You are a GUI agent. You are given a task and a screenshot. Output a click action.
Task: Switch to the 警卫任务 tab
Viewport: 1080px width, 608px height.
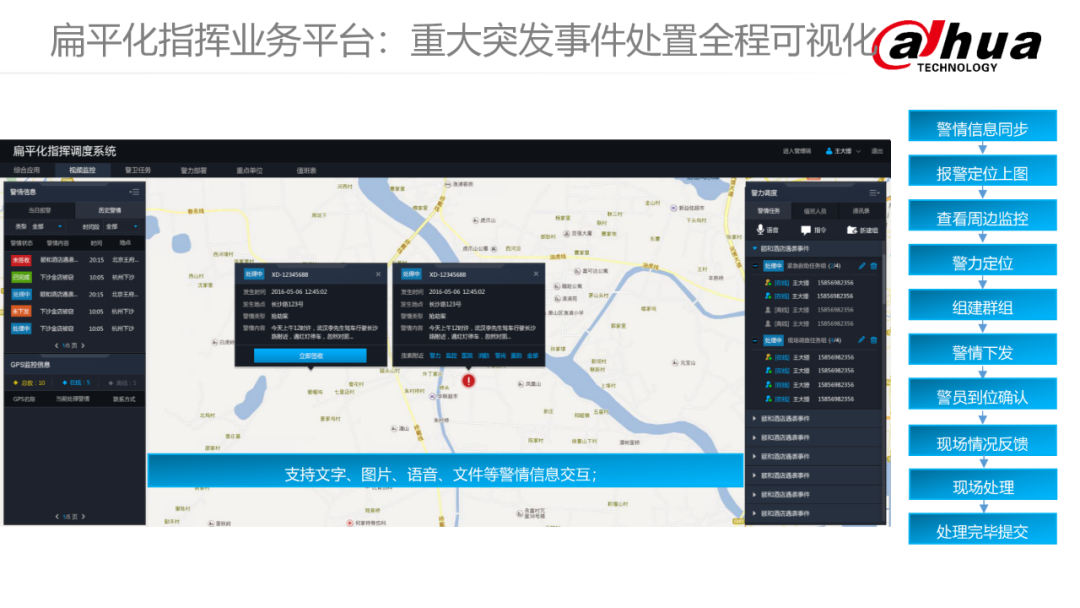pos(138,170)
